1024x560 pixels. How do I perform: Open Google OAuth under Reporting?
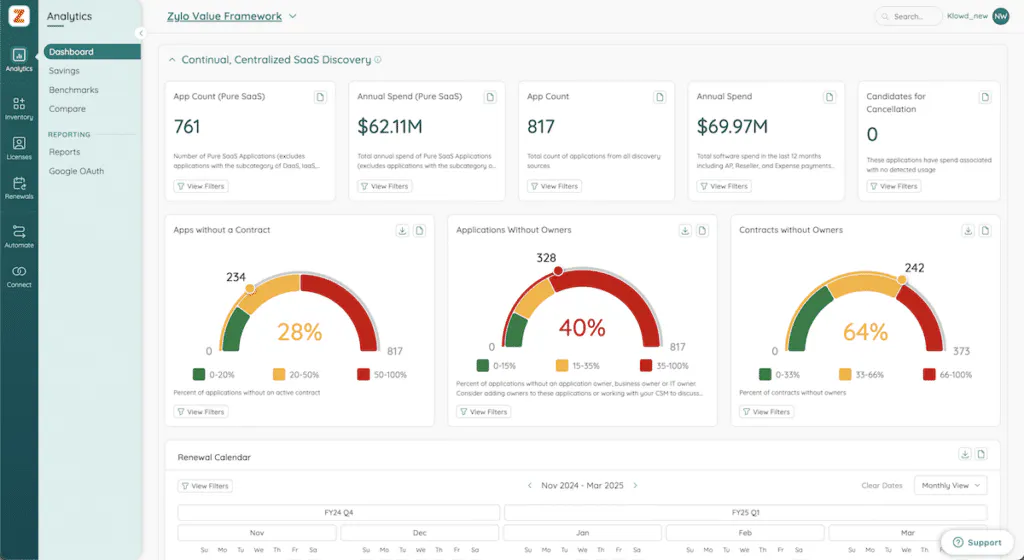76,171
